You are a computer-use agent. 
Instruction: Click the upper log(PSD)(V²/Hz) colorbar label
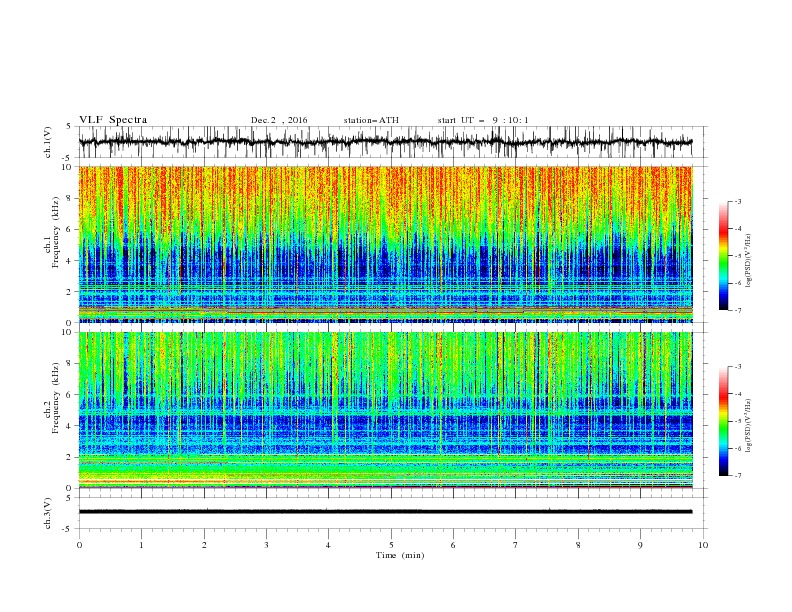749,261
